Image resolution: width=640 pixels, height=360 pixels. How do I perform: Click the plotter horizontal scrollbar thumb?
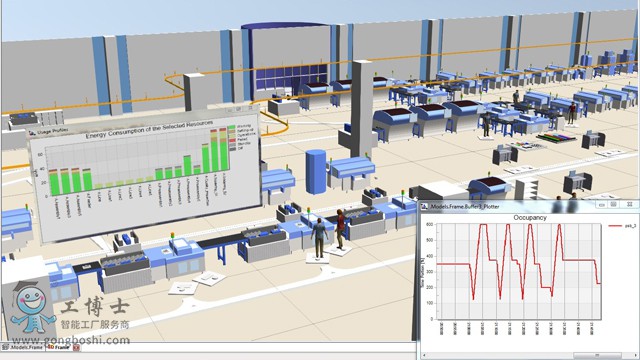pyautogui.click(x=597, y=356)
